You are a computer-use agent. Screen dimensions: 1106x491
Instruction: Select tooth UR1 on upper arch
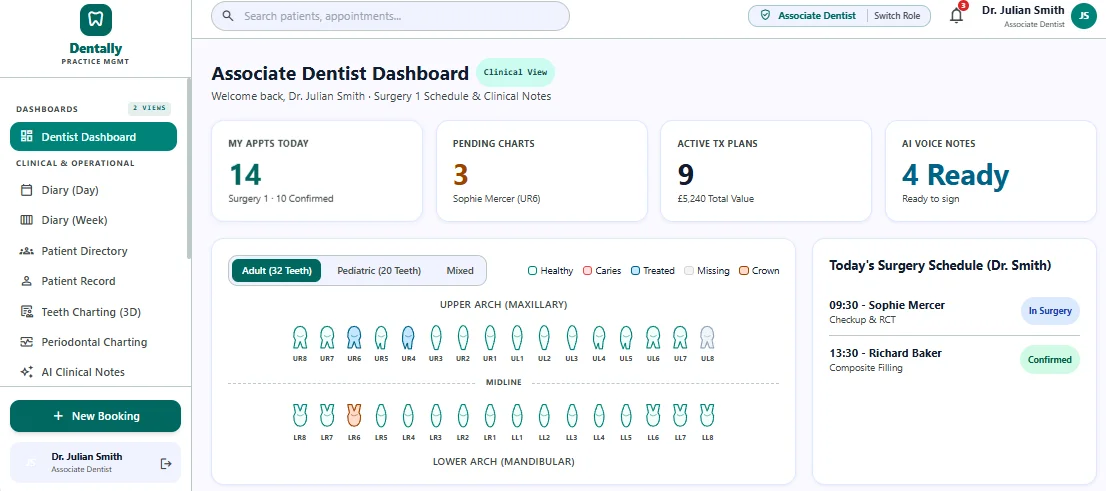(x=490, y=337)
